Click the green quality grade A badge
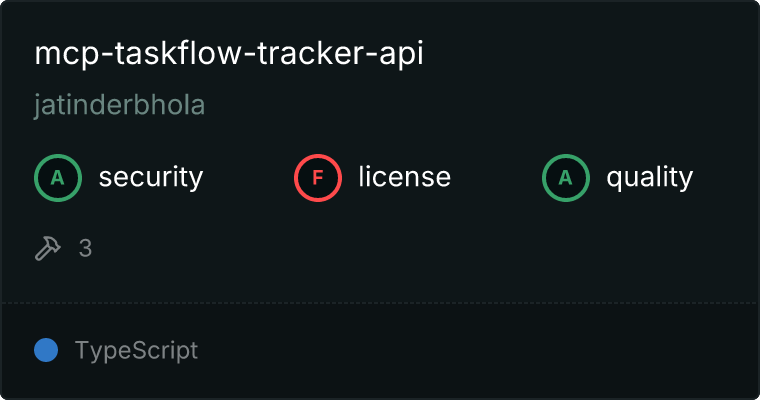Image resolution: width=760 pixels, height=400 pixels. click(566, 178)
